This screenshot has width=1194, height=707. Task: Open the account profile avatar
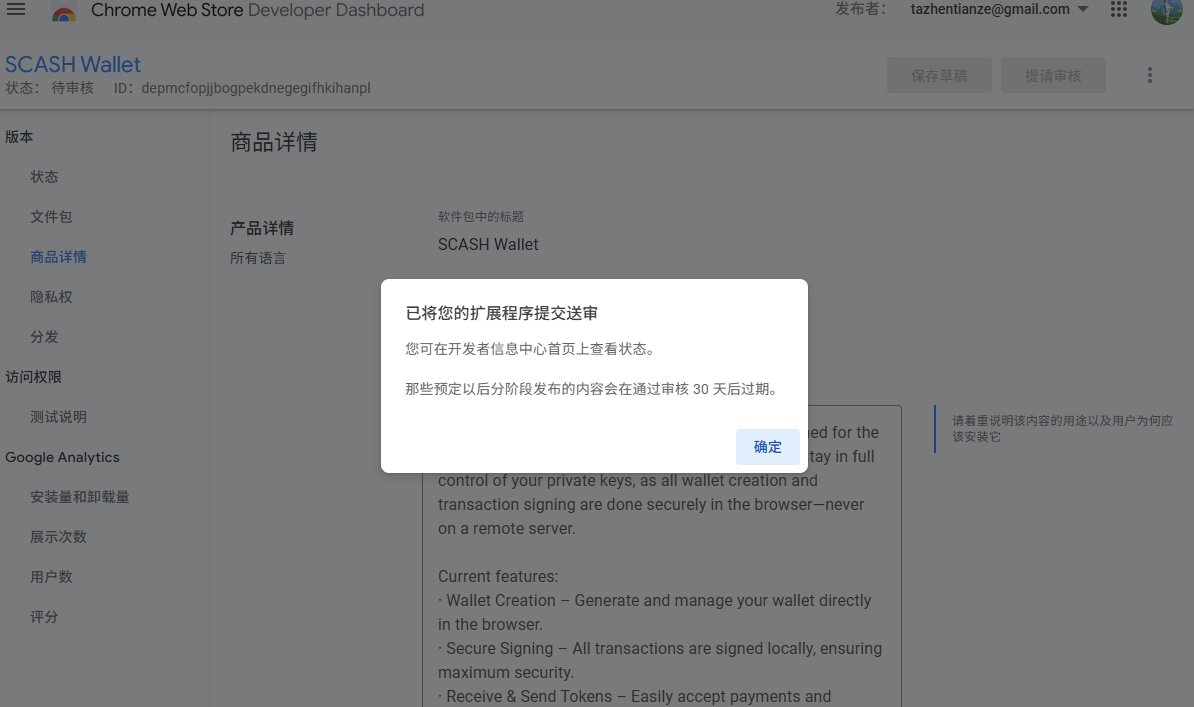[x=1167, y=11]
